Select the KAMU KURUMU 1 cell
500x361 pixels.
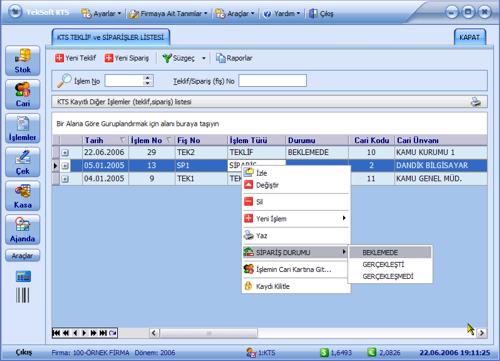pos(441,152)
